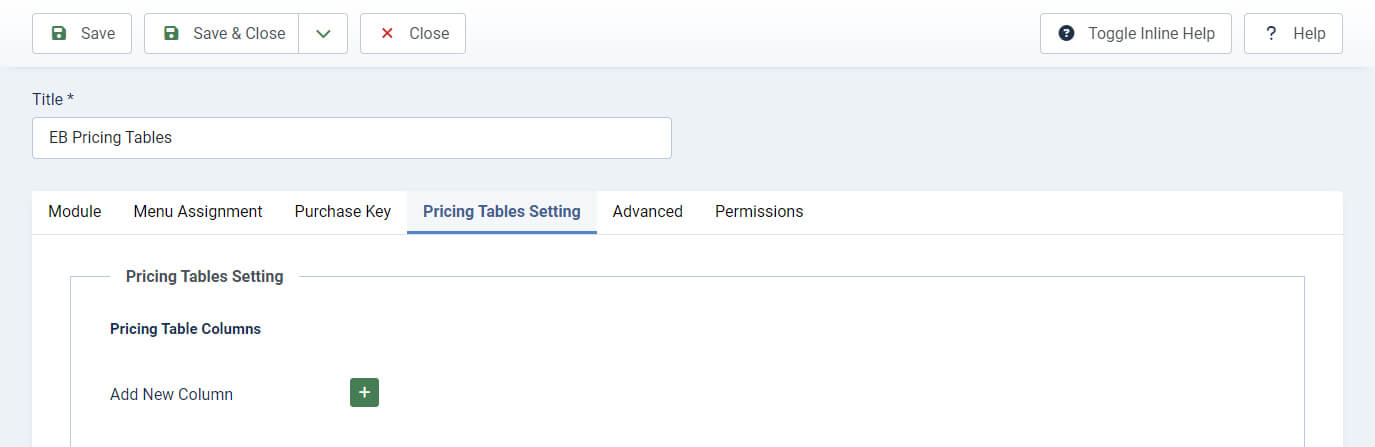
Task: Select the Purchase Key tab
Action: point(343,211)
